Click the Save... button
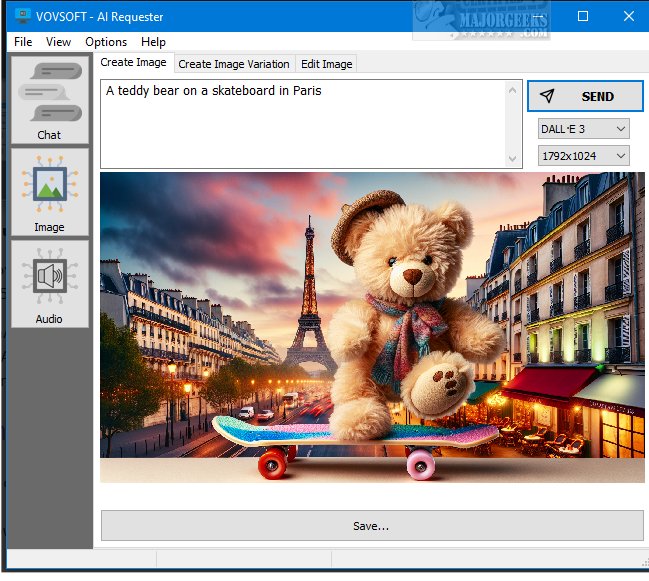 [372, 526]
